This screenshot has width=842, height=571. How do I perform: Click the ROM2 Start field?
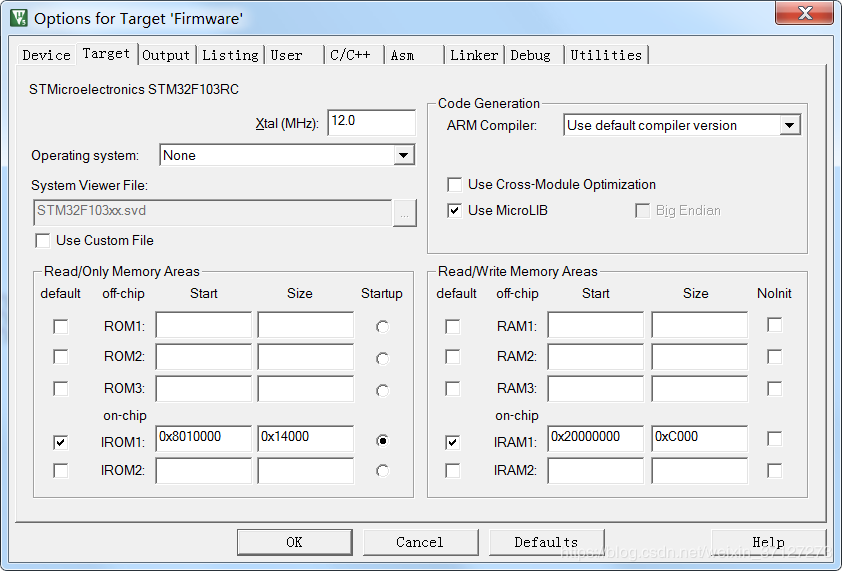204,357
